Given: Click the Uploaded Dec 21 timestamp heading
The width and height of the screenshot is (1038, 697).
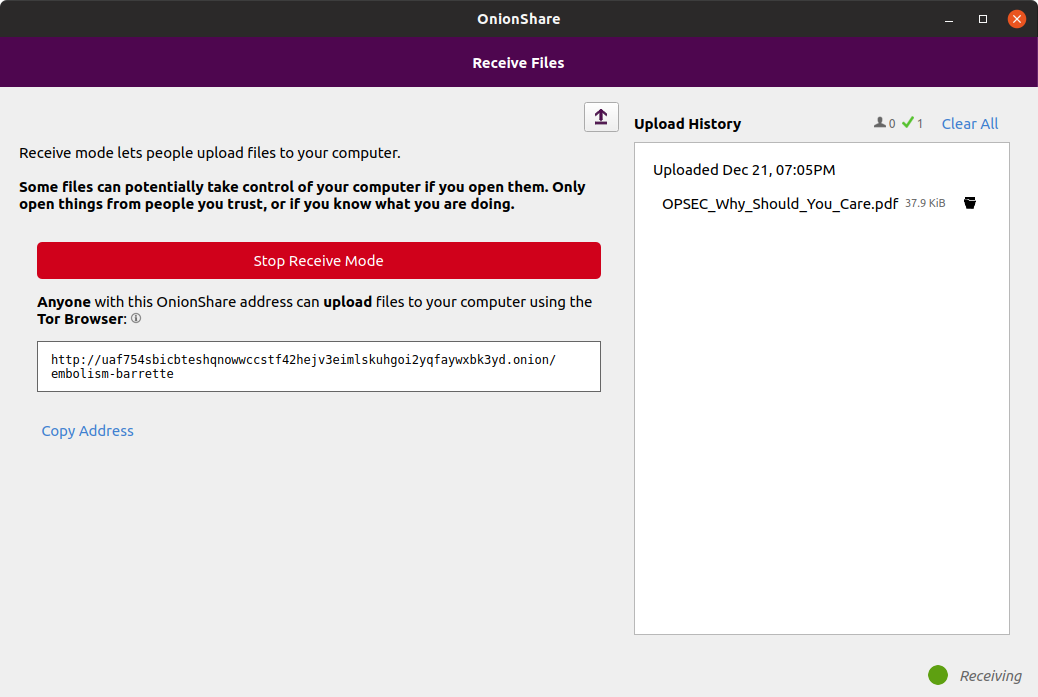Looking at the screenshot, I should (x=746, y=169).
